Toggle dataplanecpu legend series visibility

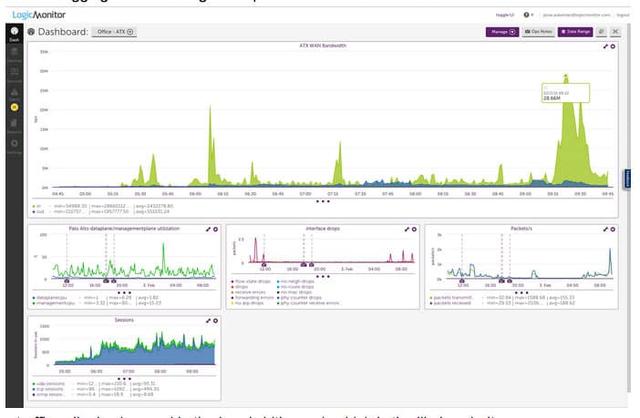(50, 298)
